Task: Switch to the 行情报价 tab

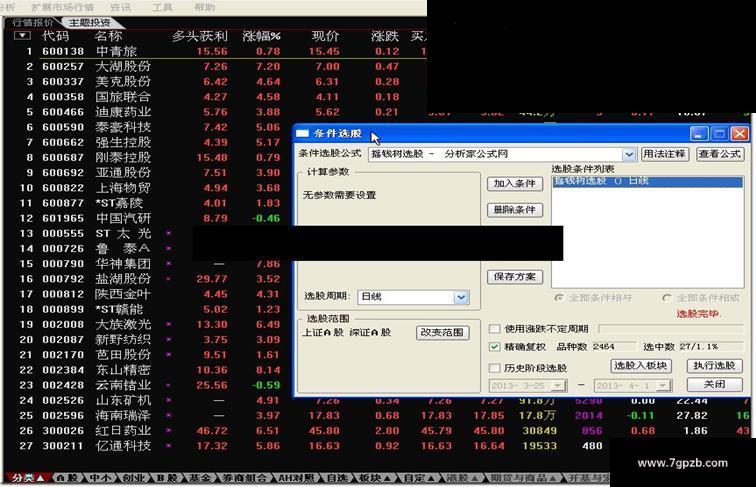Action: pyautogui.click(x=32, y=23)
